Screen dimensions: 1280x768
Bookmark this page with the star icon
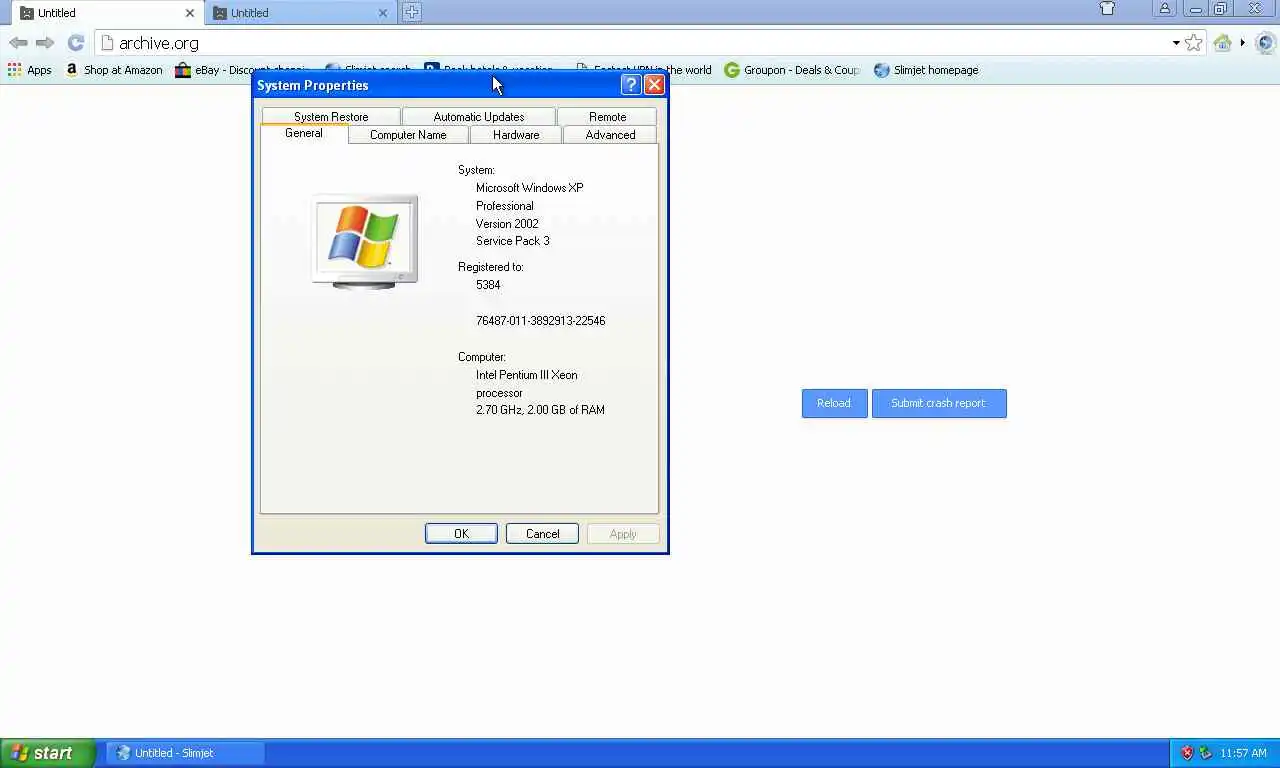click(x=1193, y=43)
